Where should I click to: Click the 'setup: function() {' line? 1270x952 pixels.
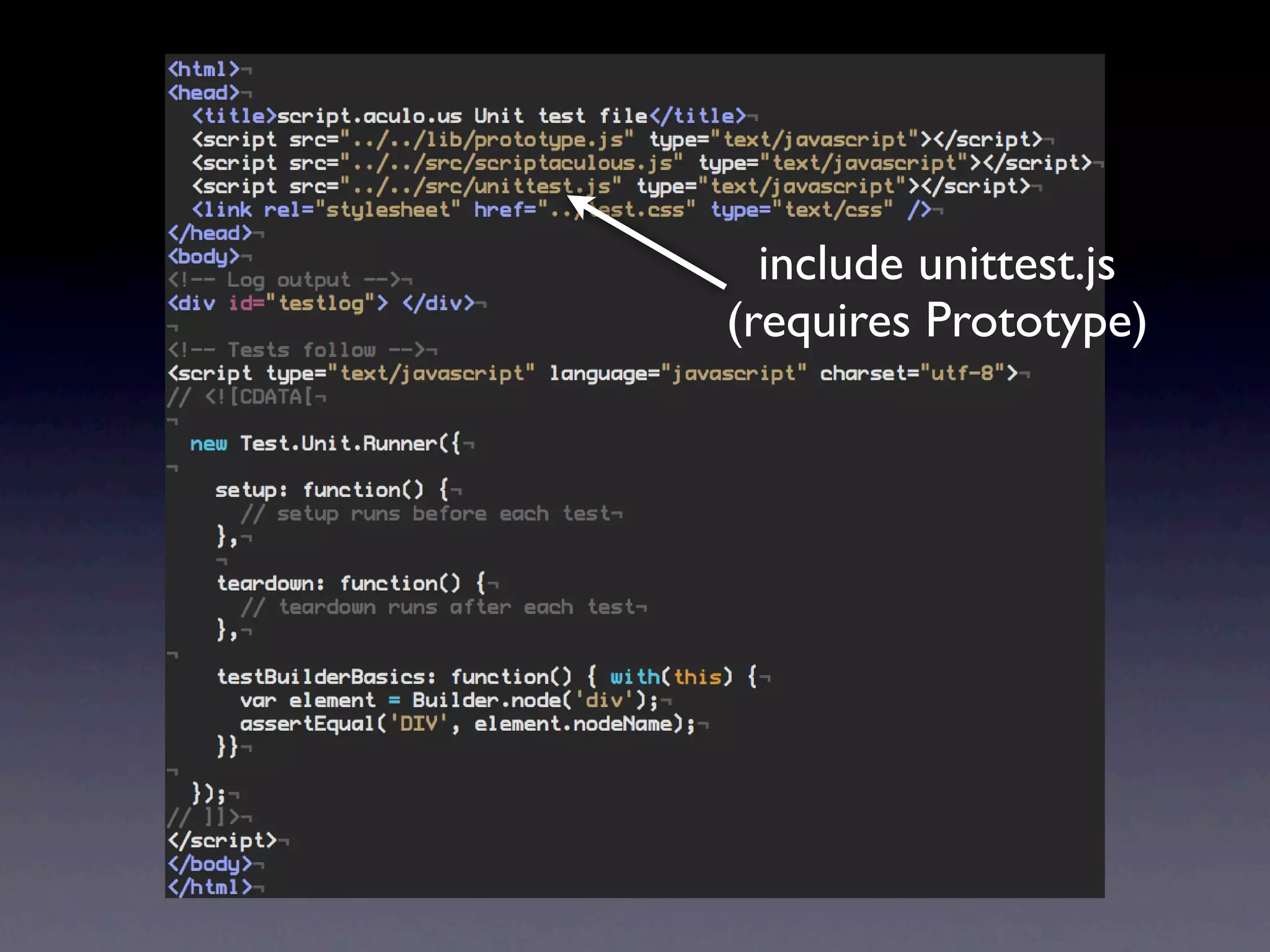tap(332, 490)
